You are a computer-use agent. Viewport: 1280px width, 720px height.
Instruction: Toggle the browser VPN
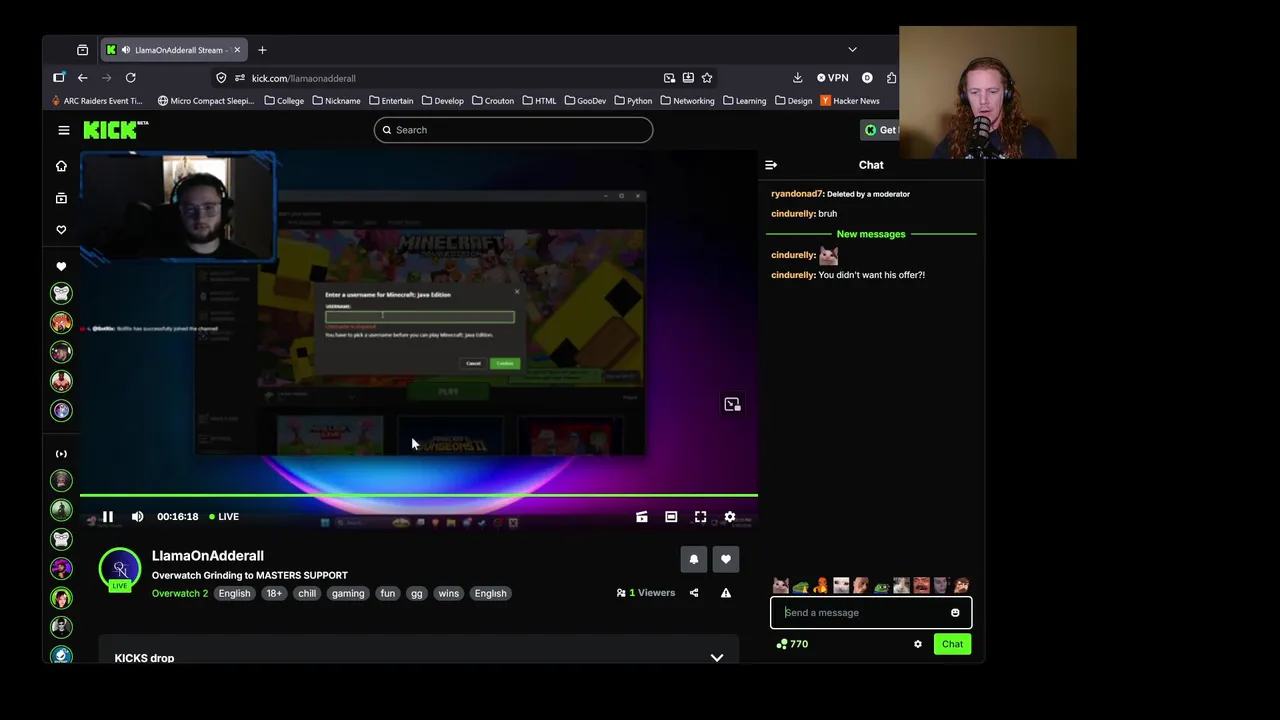832,78
